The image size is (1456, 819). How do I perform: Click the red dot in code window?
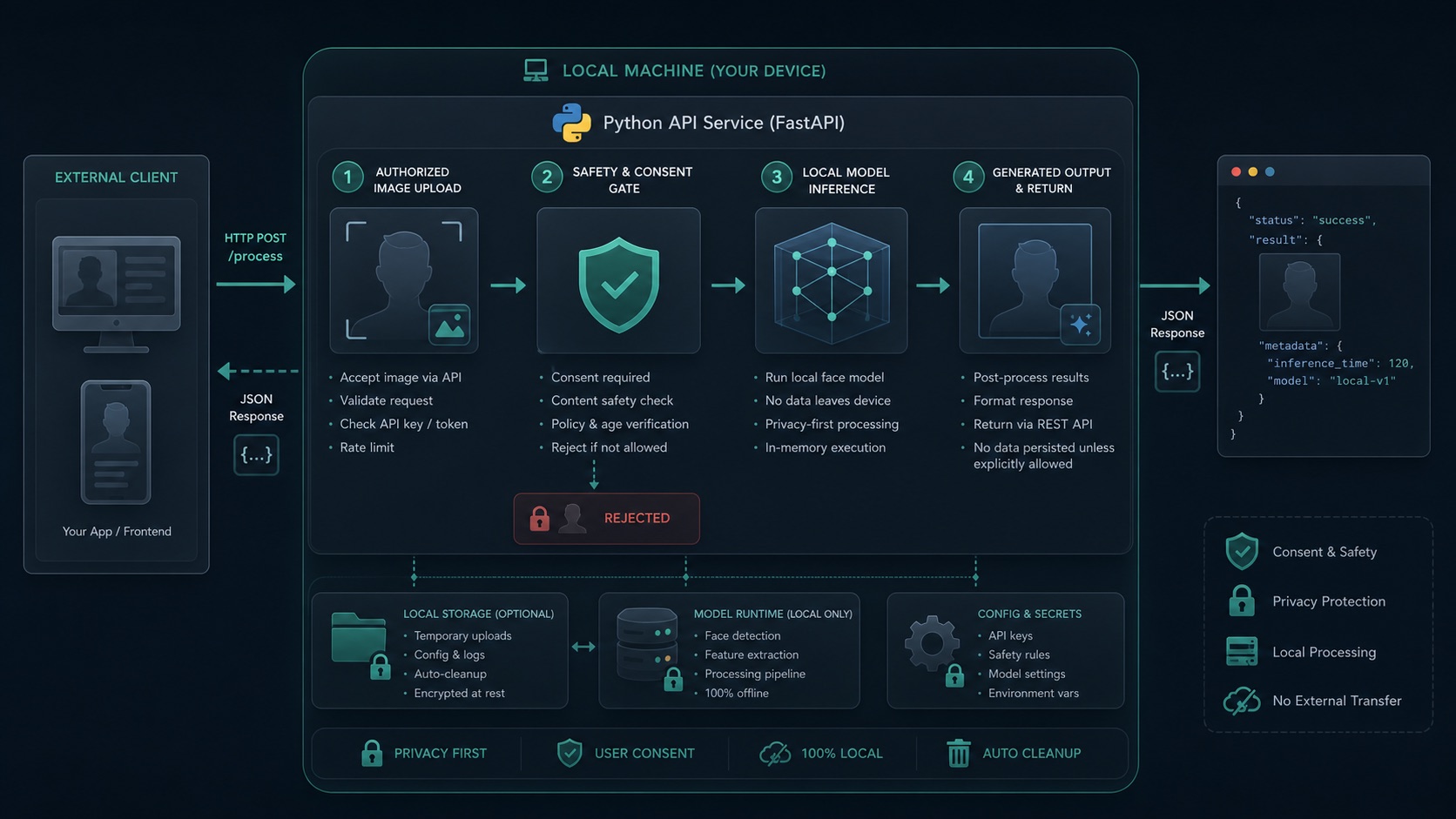point(1236,171)
